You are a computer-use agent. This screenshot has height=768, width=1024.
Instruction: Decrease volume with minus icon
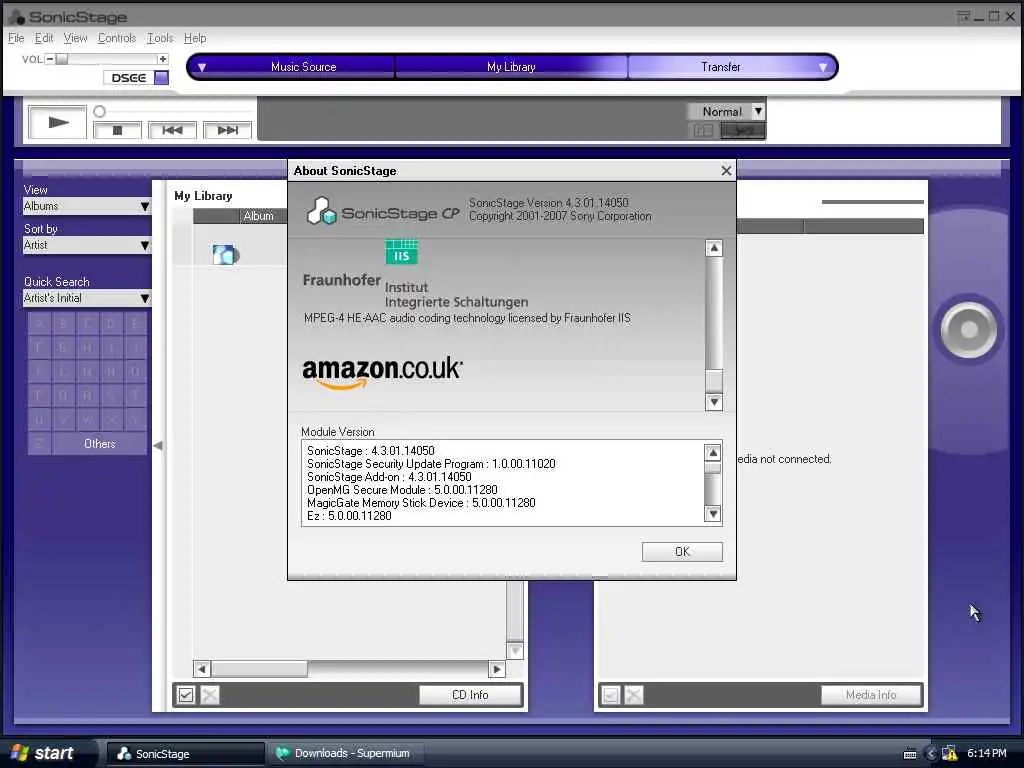coord(50,59)
